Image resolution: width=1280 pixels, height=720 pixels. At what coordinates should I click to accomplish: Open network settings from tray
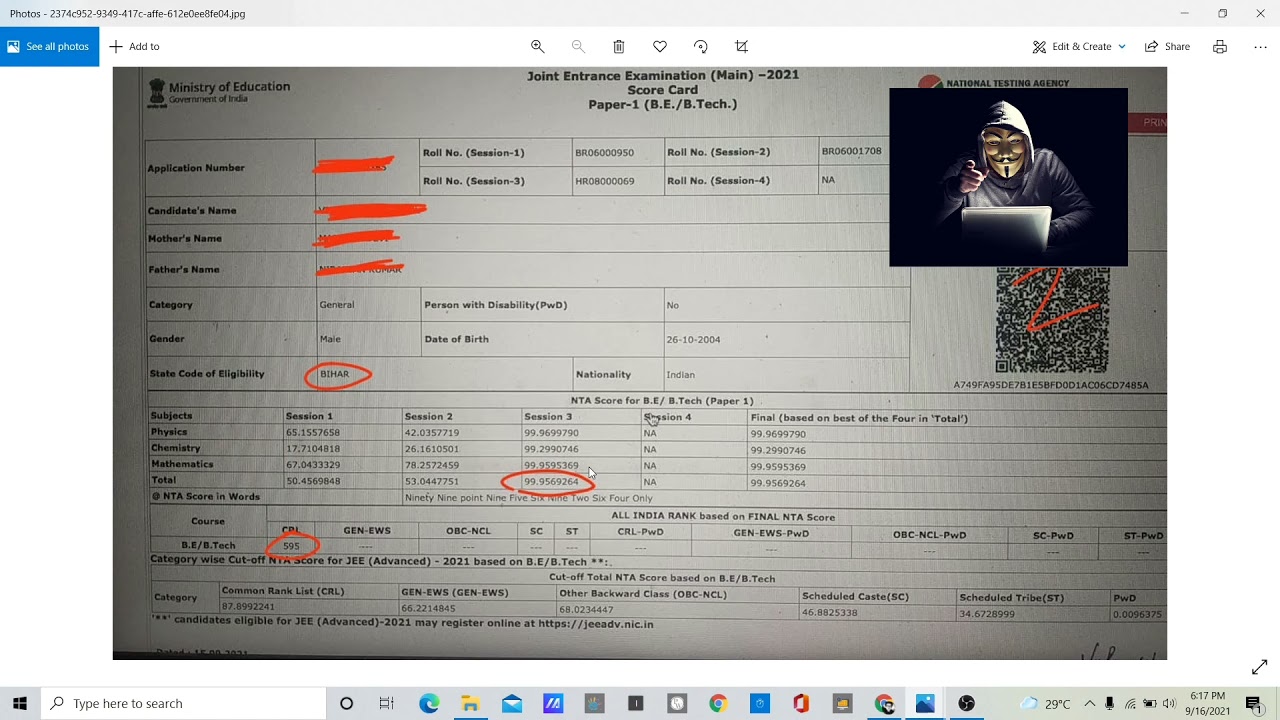click(x=1130, y=703)
